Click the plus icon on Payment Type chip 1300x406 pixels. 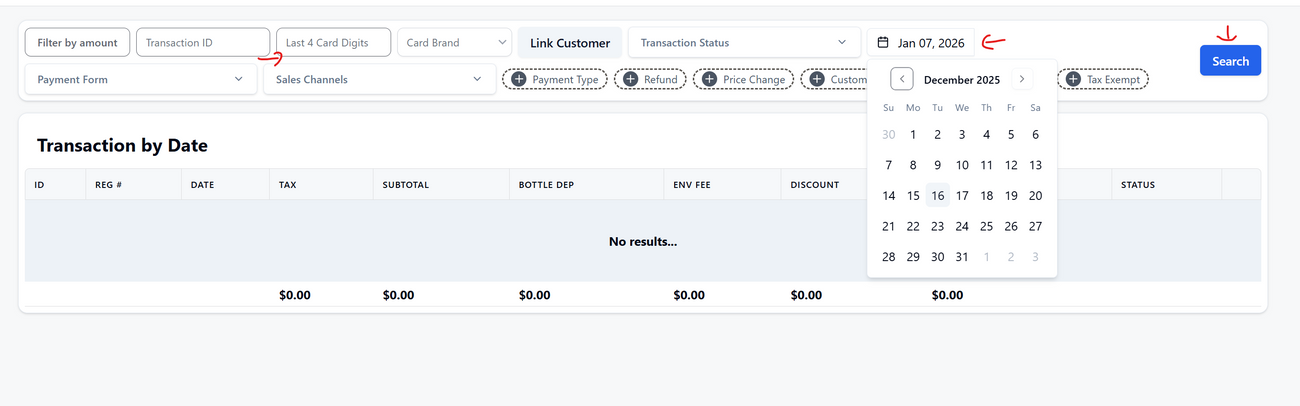click(519, 79)
